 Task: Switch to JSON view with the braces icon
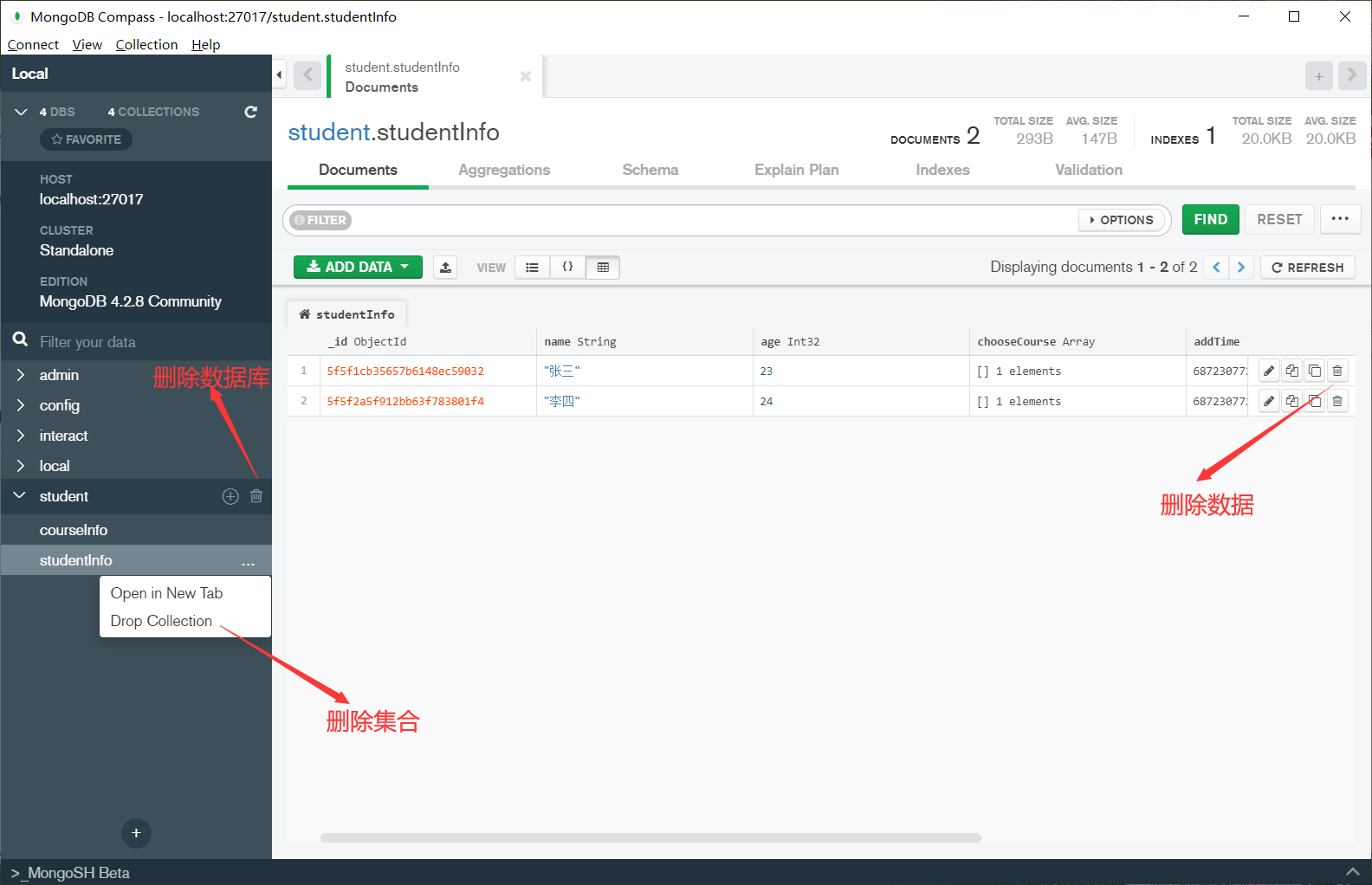click(x=567, y=268)
